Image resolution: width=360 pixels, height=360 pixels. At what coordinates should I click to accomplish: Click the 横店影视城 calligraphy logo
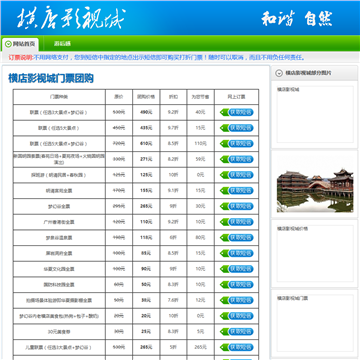tap(71, 17)
